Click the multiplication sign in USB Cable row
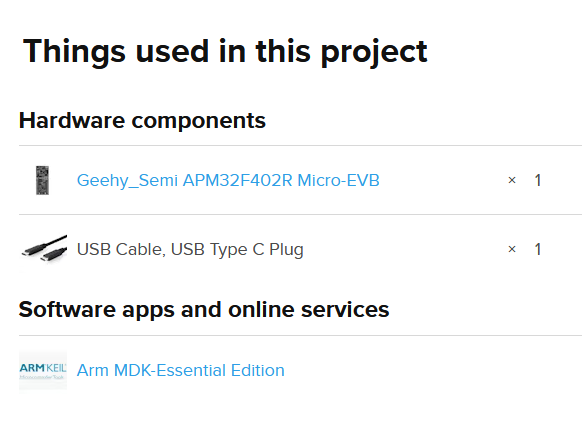Screen dimensions: 582x421 click(512, 249)
